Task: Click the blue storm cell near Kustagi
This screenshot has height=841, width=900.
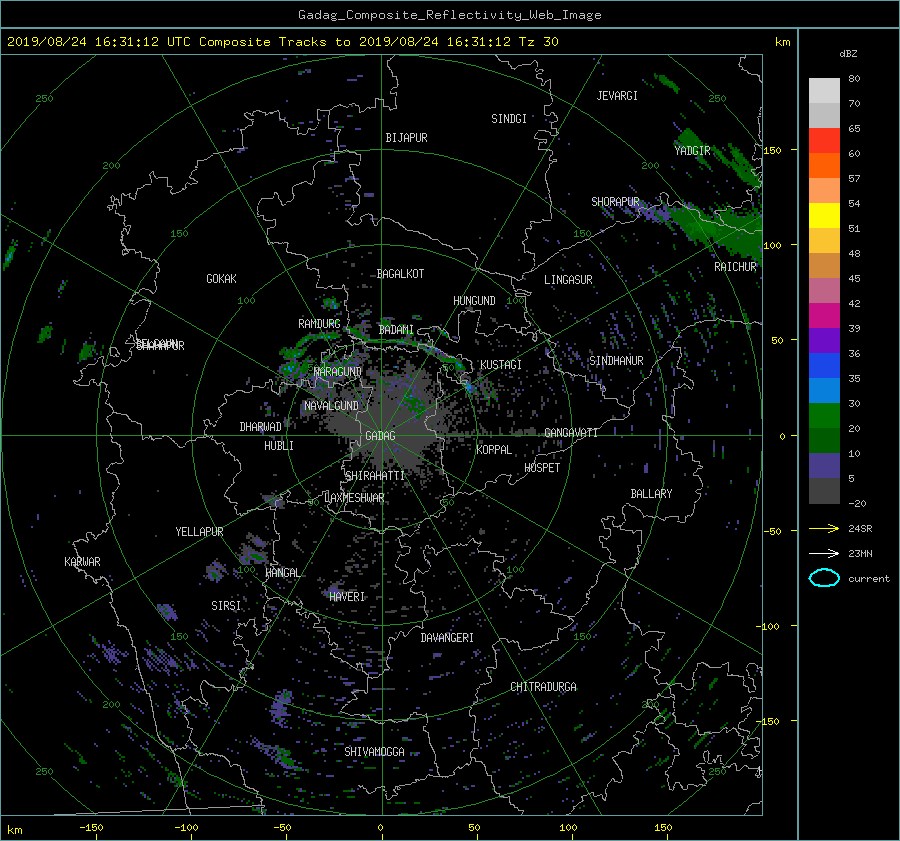Action: click(470, 386)
